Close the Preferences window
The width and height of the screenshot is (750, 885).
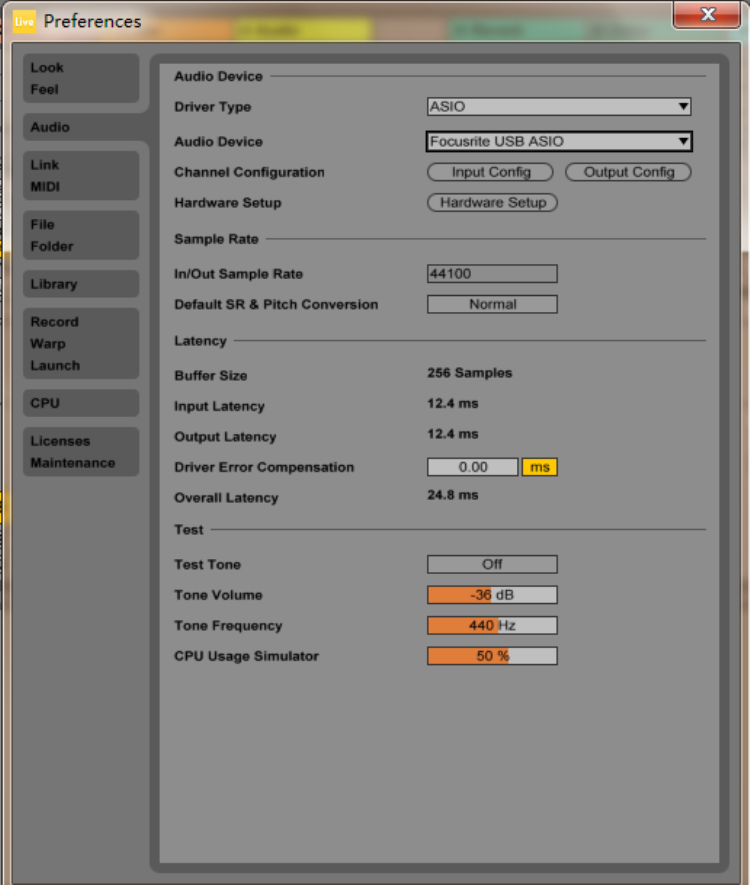(707, 15)
